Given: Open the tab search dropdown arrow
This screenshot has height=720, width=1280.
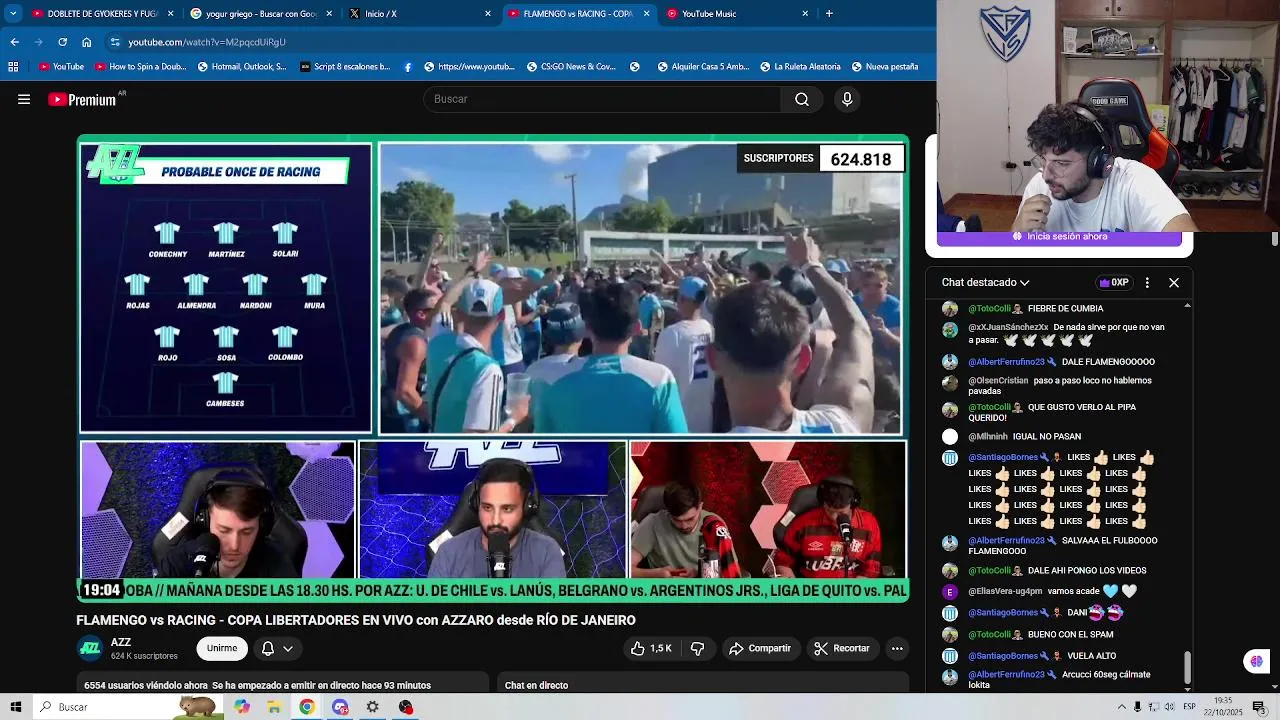Looking at the screenshot, I should [13, 14].
